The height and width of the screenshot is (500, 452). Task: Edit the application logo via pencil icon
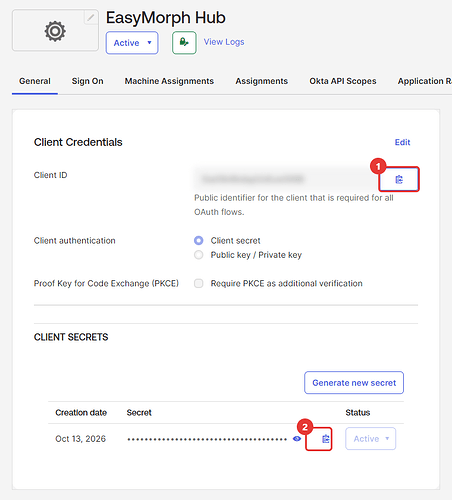(91, 18)
